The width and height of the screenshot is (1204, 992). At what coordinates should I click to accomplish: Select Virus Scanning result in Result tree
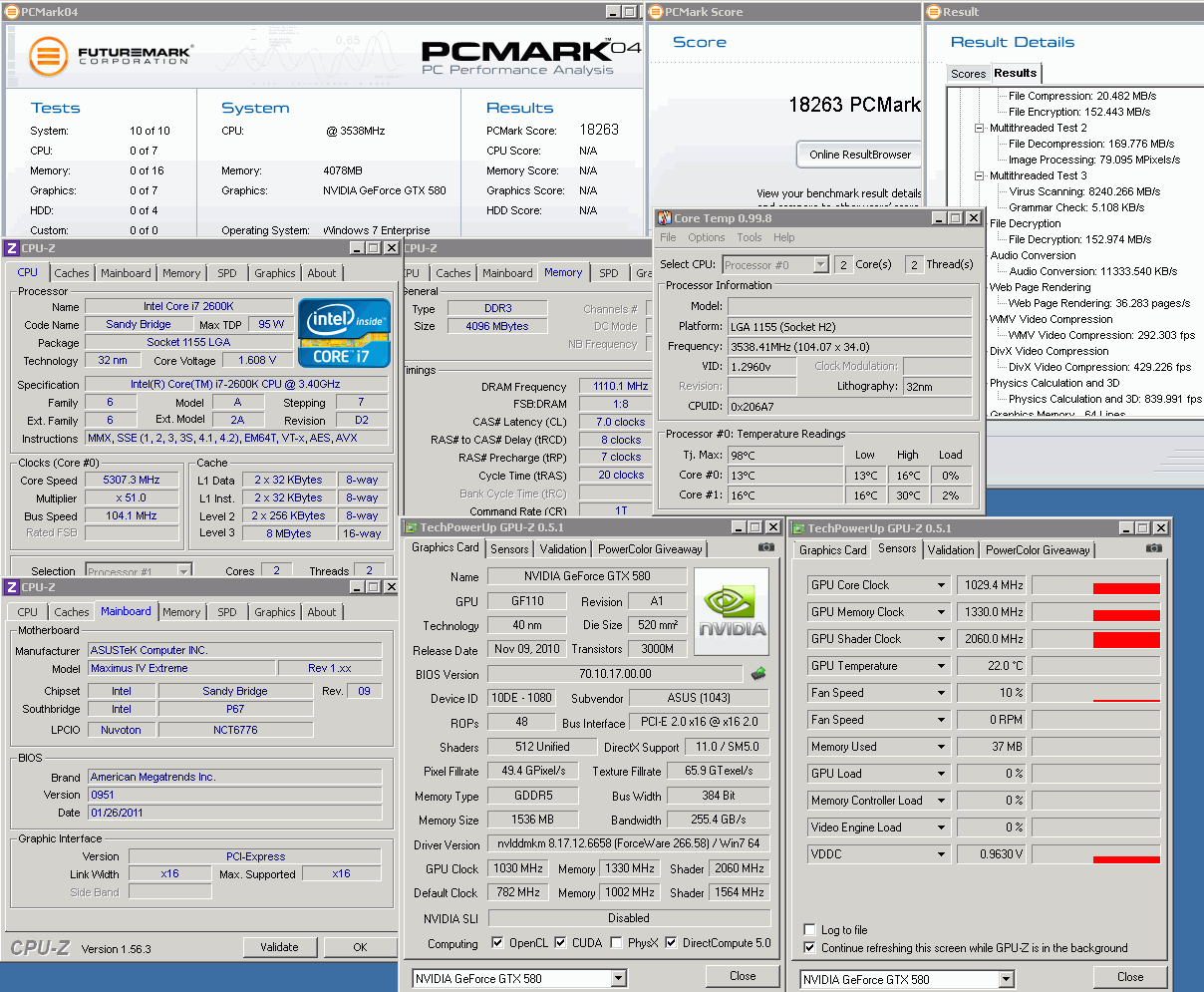1084,191
